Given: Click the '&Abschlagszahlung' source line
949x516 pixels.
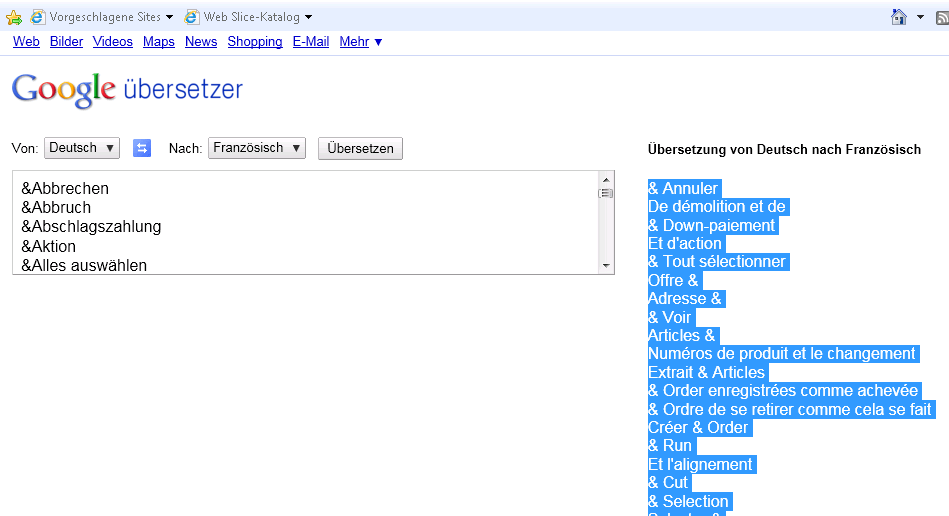Looking at the screenshot, I should (x=91, y=227).
